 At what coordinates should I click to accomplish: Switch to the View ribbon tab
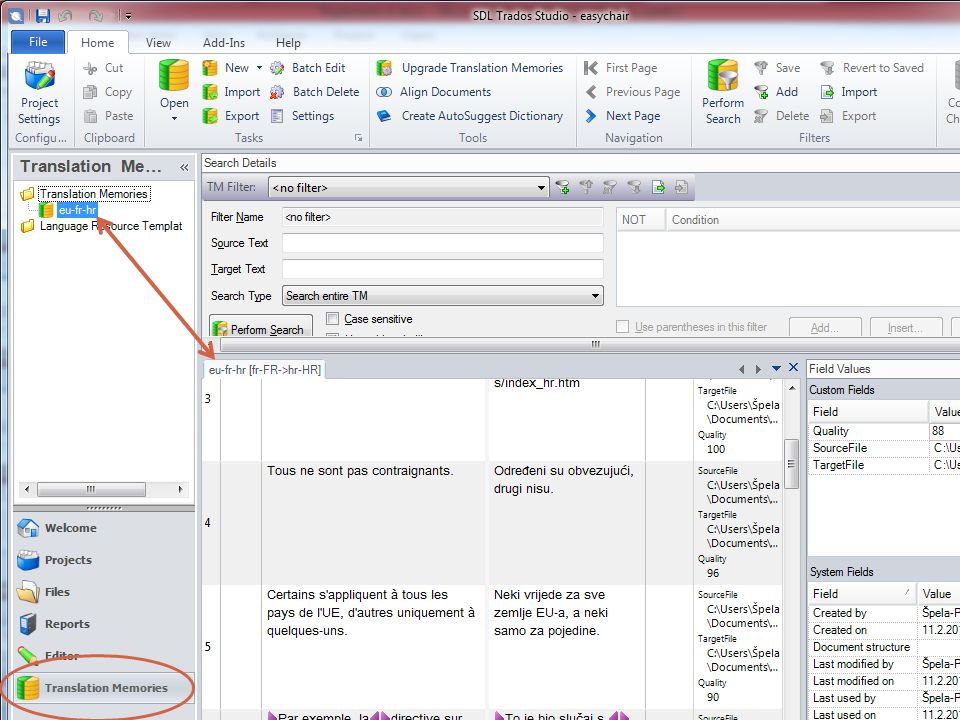(158, 42)
